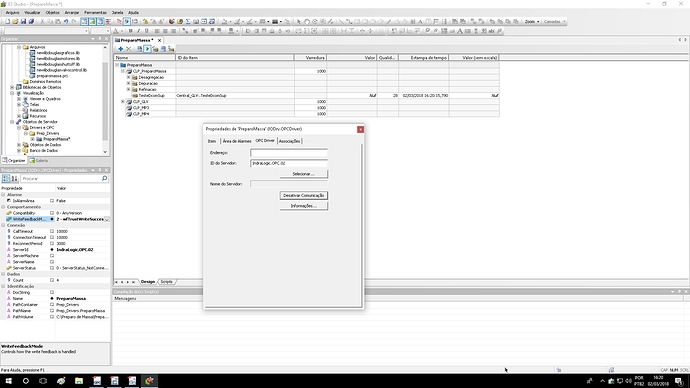Viewport: 690px width, 388px height.
Task: Select categorized view icon in Properties panel
Action: click(6, 178)
